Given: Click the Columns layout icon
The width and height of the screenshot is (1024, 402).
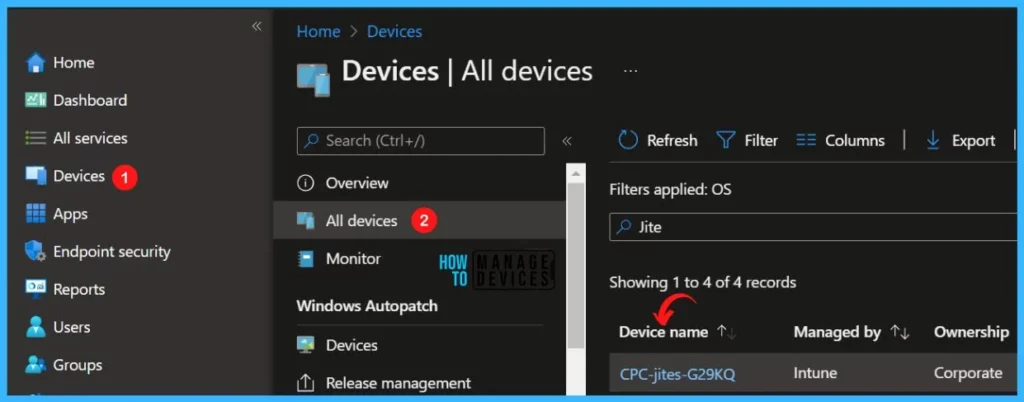Looking at the screenshot, I should click(807, 140).
